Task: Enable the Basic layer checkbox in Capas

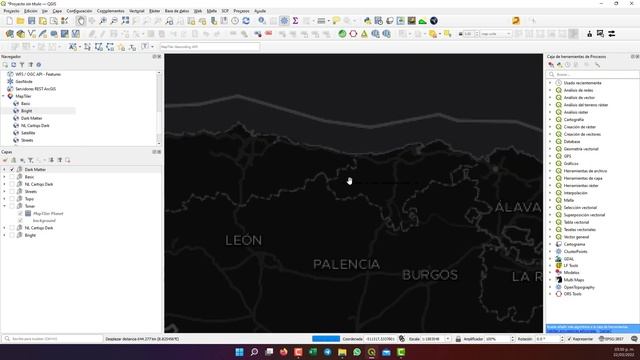Action: point(12,177)
